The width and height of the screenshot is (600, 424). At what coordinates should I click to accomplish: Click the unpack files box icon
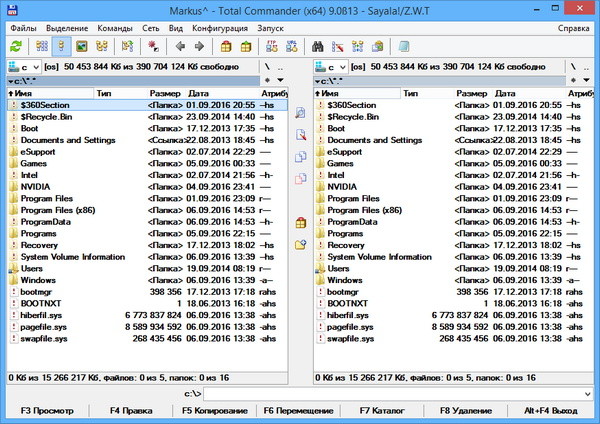pos(246,47)
